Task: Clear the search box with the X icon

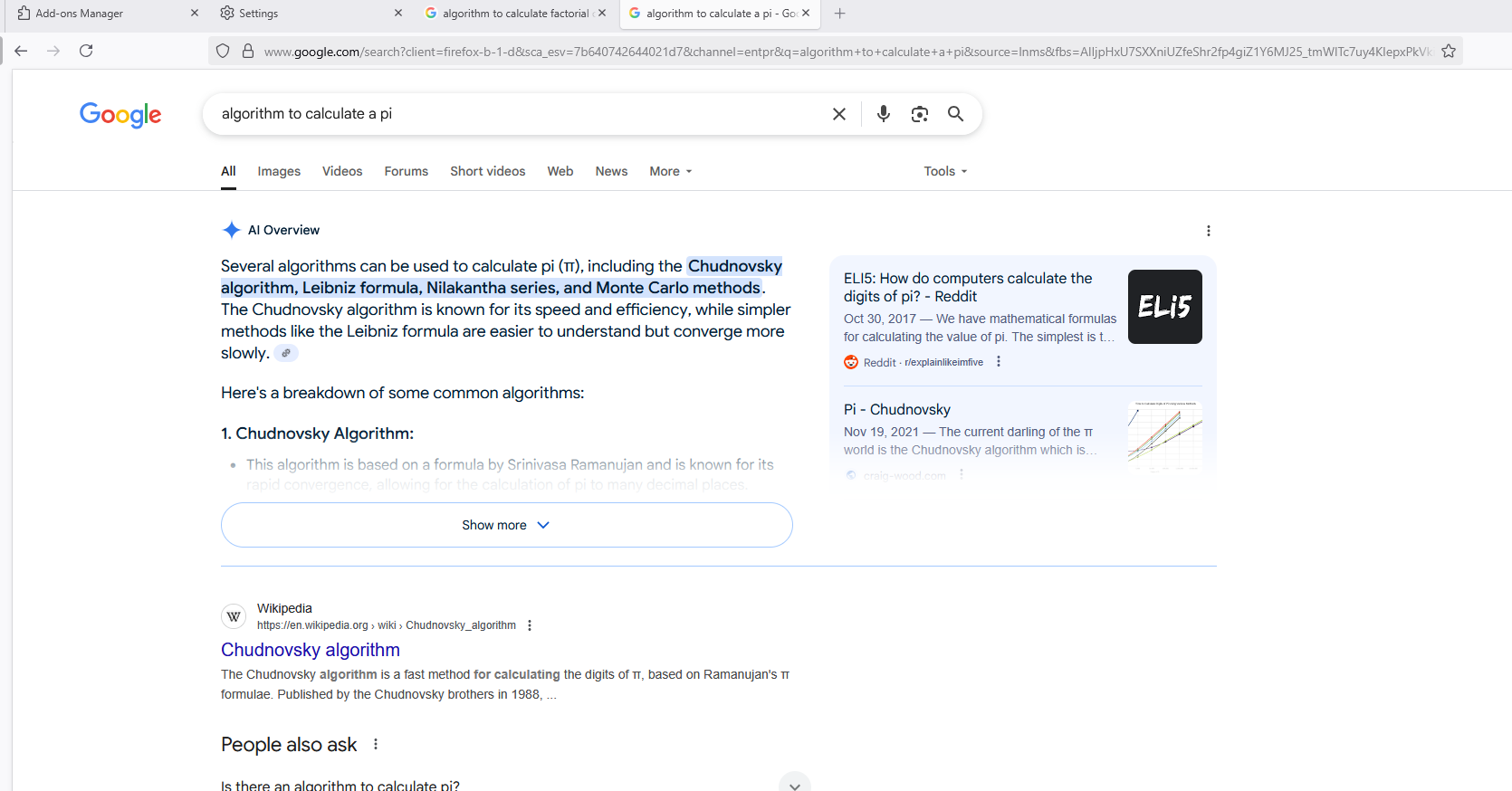Action: coord(839,114)
